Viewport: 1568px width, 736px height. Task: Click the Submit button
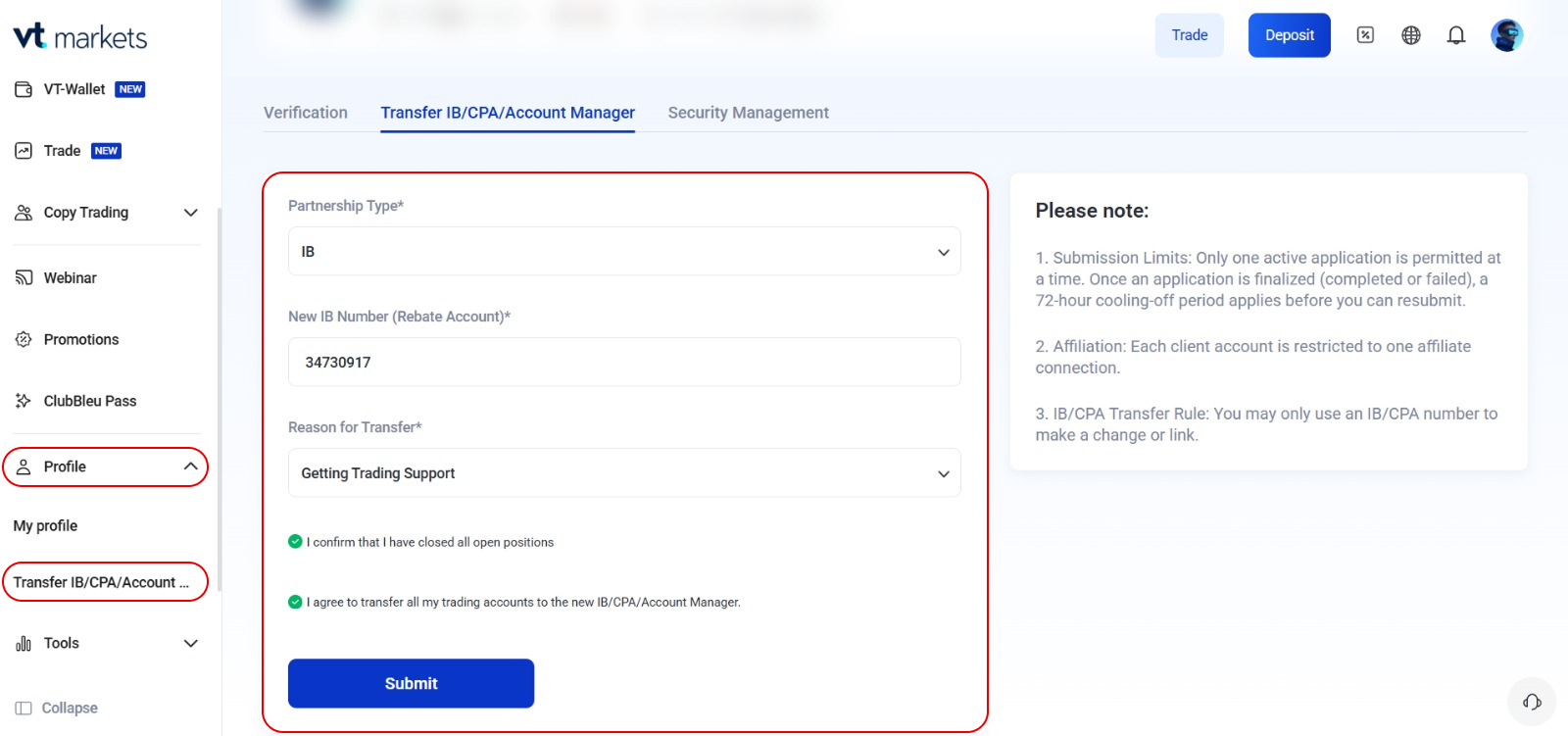click(411, 683)
